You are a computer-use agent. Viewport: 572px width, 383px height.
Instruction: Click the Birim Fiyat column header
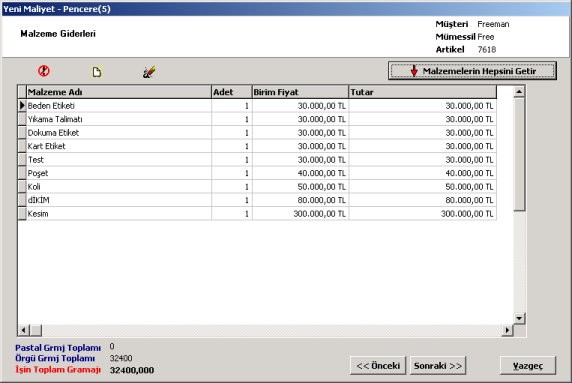coord(300,92)
